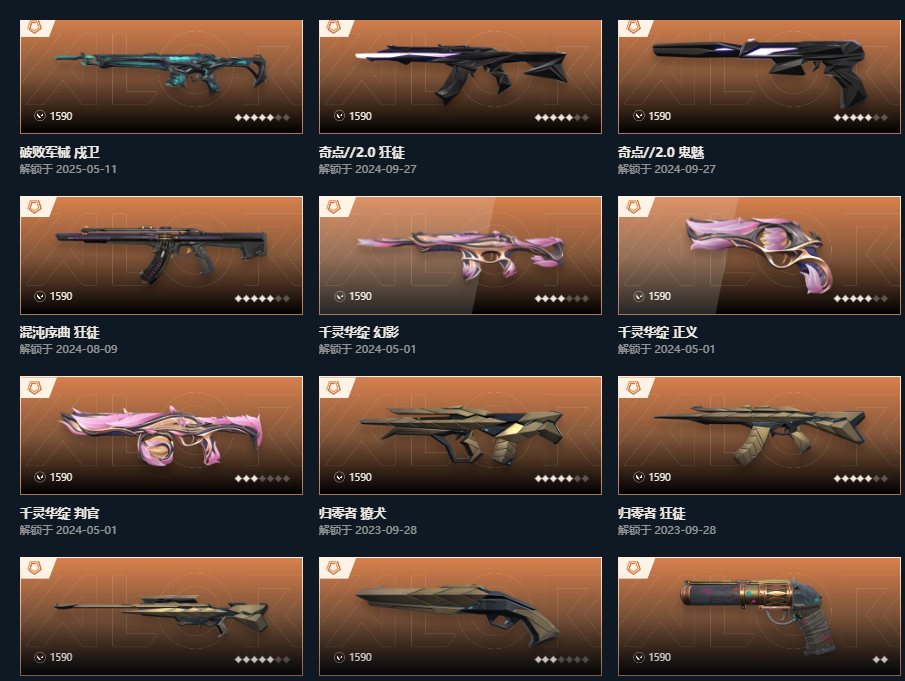Screen dimensions: 905x681
Task: Click badge icon on 归零者 狂徒 card
Action: pyautogui.click(x=633, y=387)
